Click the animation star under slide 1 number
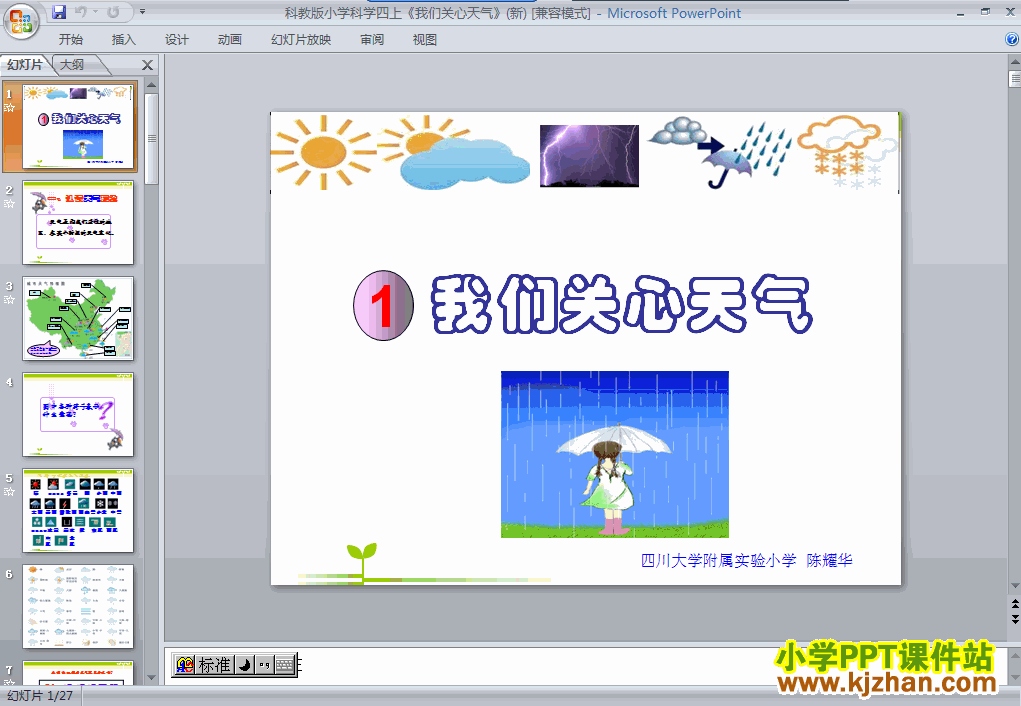Screen dimensions: 1021x706 (x=9, y=107)
